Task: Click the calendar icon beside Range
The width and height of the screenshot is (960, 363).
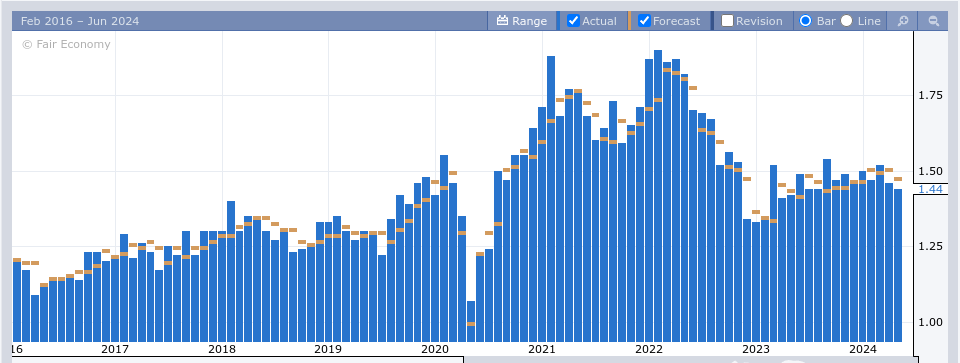Action: coord(502,21)
